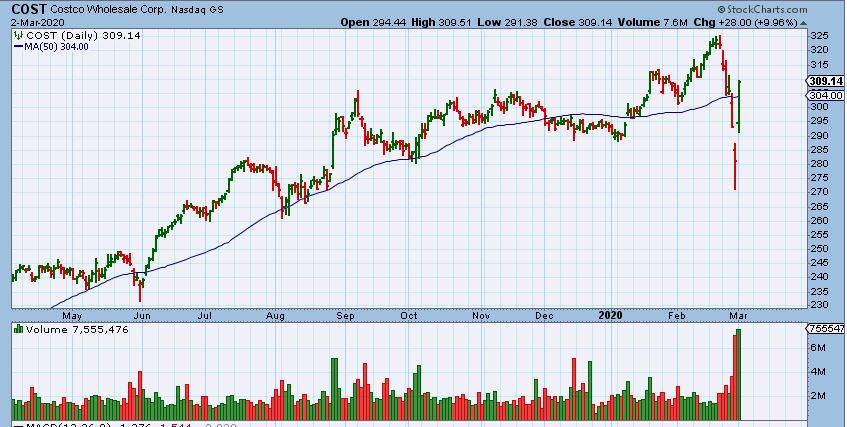847x427 pixels.
Task: Click the 6M volume axis label
Action: click(818, 348)
